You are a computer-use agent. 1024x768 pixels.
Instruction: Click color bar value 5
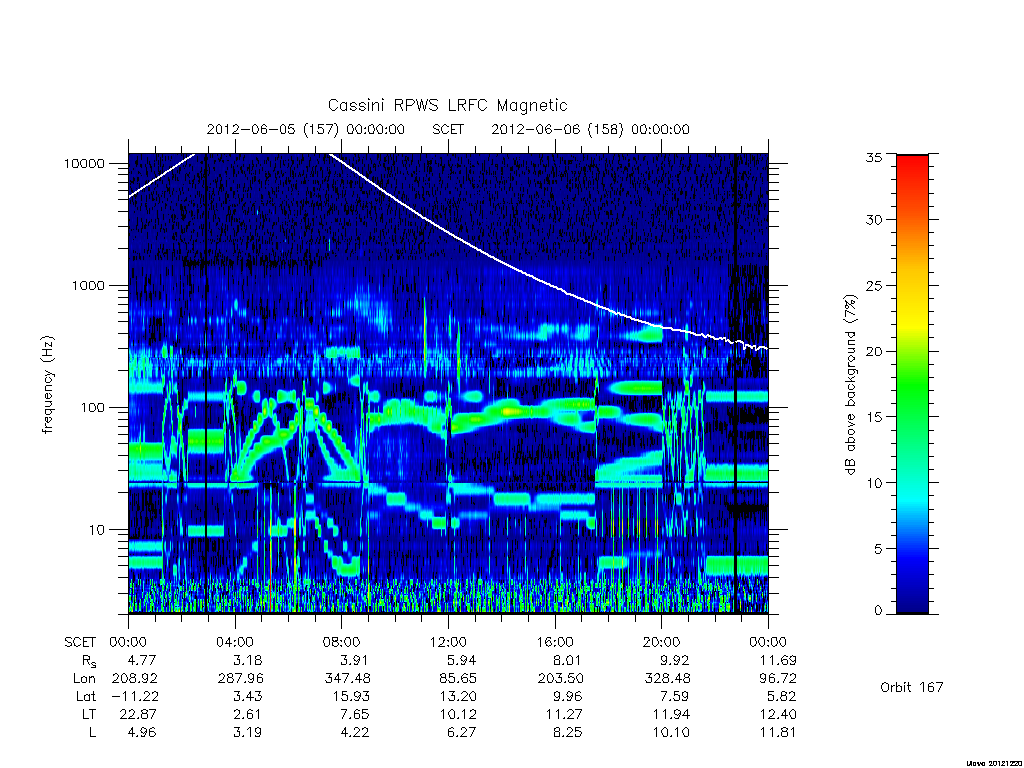878,549
